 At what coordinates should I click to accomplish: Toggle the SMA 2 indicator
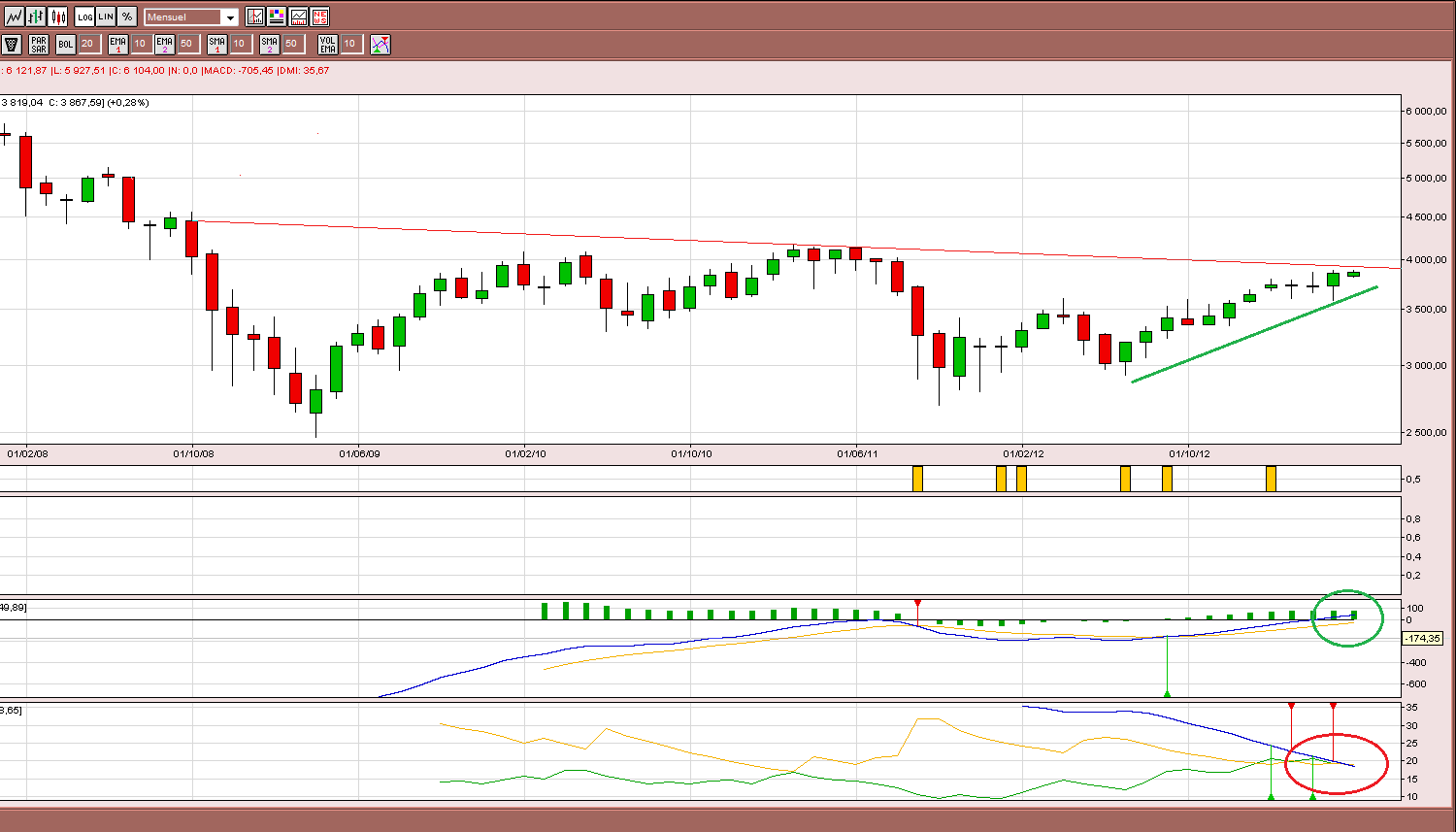(270, 44)
